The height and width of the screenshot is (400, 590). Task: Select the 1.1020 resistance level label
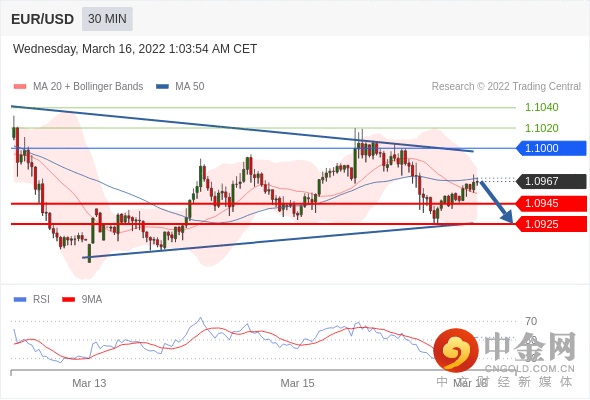click(541, 128)
